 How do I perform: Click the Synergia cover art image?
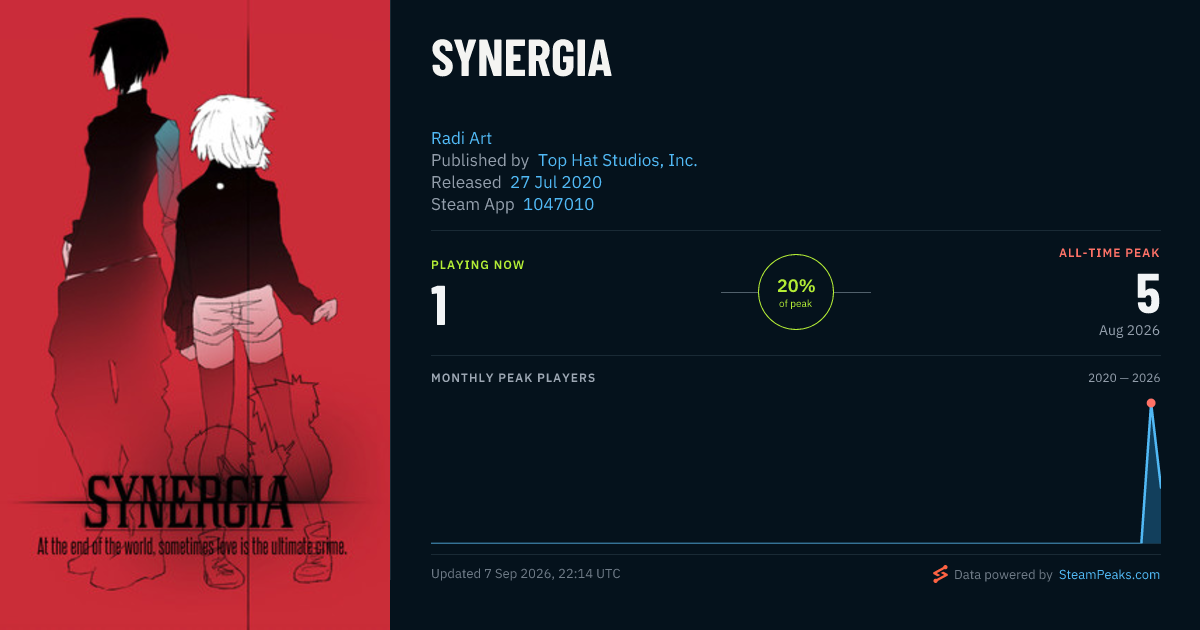(195, 315)
